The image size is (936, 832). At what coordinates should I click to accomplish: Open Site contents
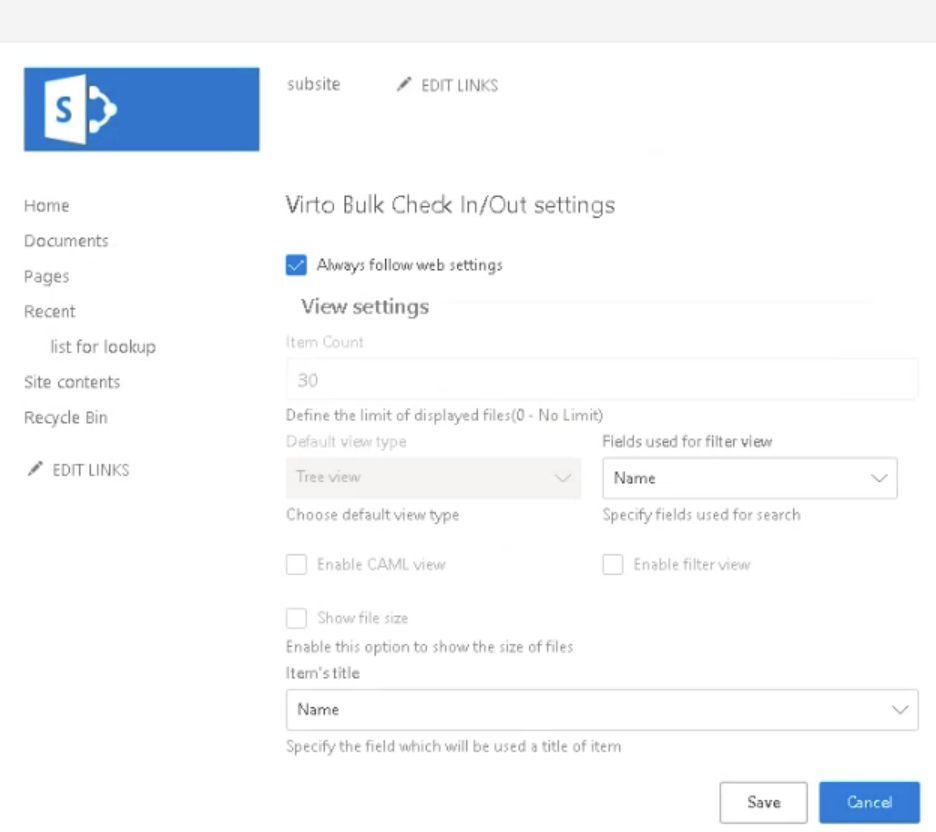72,382
